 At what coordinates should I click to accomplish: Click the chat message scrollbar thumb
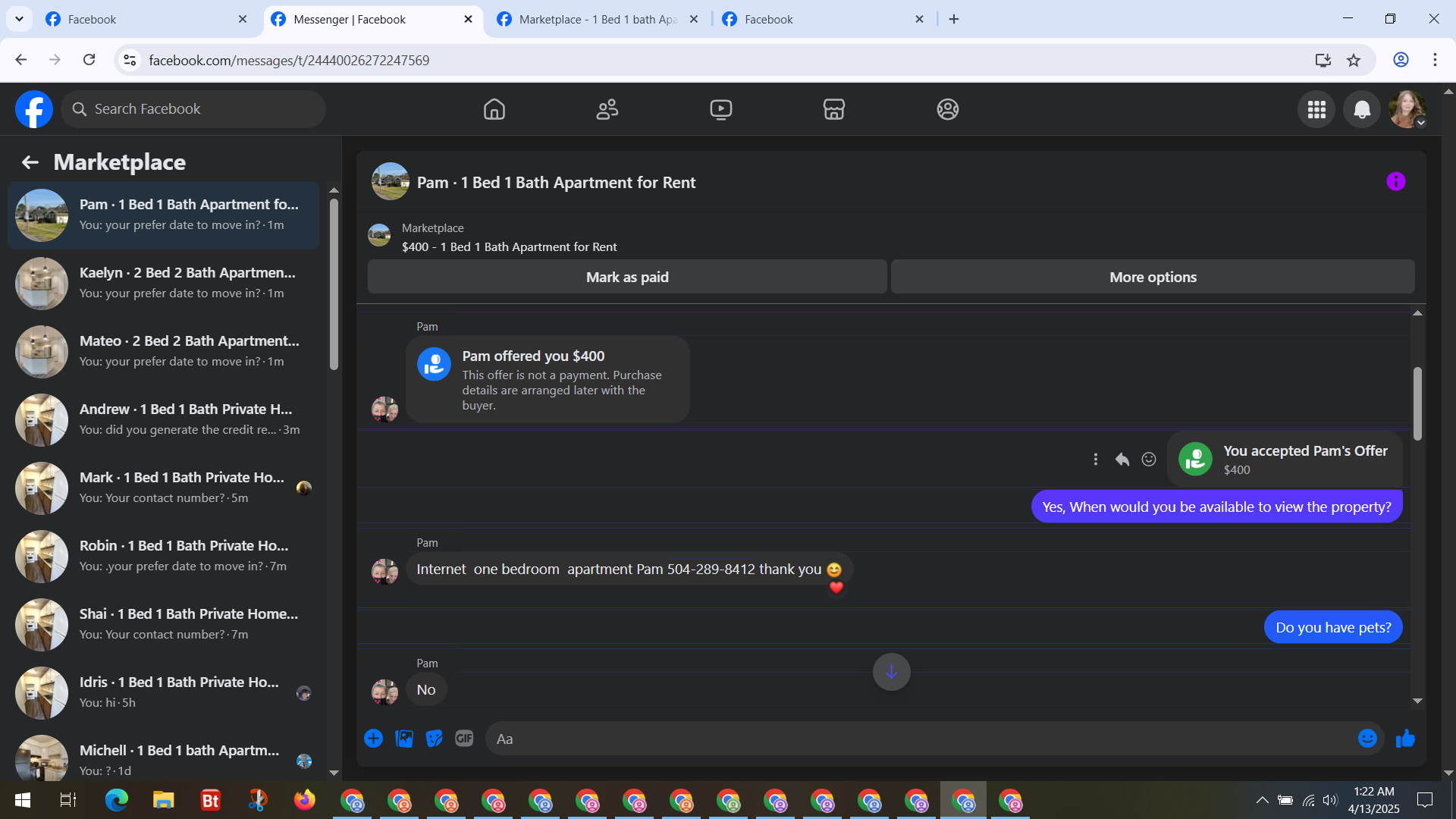1417,403
